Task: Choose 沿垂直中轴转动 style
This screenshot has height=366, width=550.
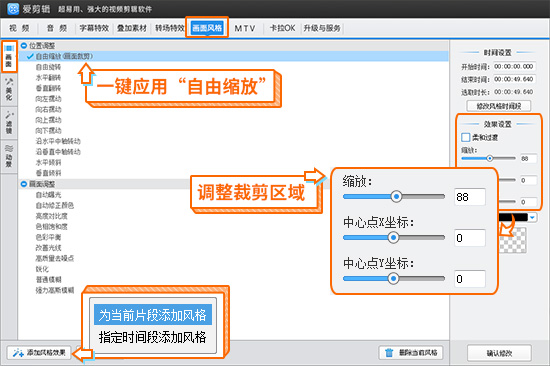Action: [x=58, y=152]
